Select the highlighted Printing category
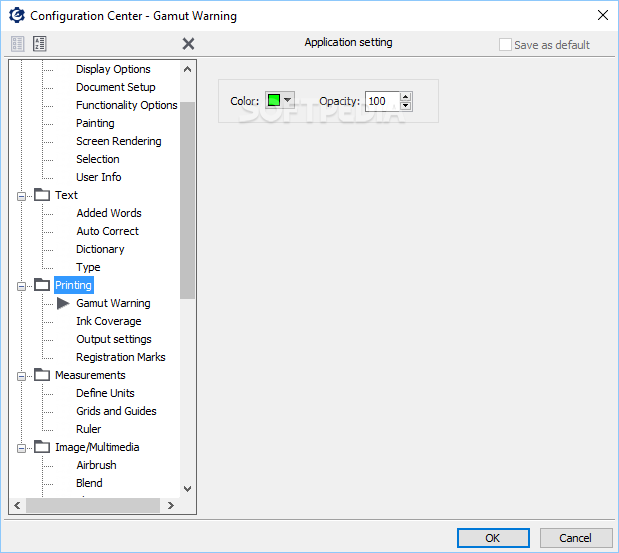 click(73, 285)
